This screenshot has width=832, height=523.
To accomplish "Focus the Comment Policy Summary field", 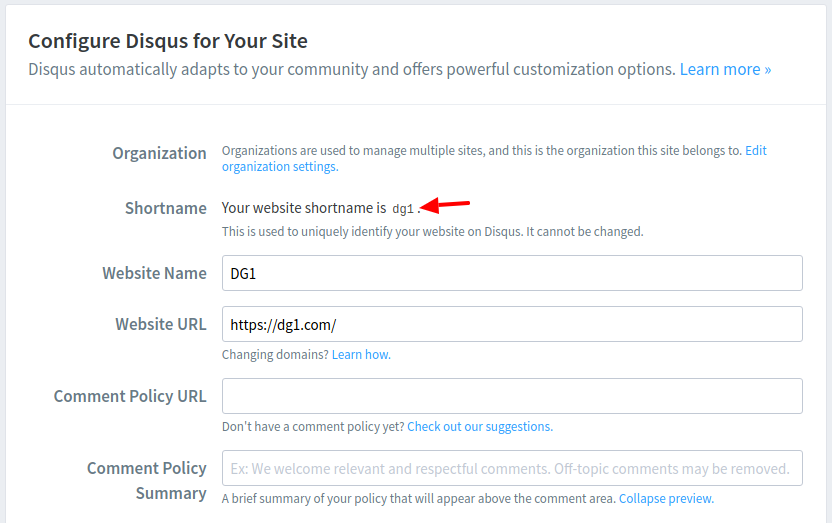I will [x=512, y=468].
